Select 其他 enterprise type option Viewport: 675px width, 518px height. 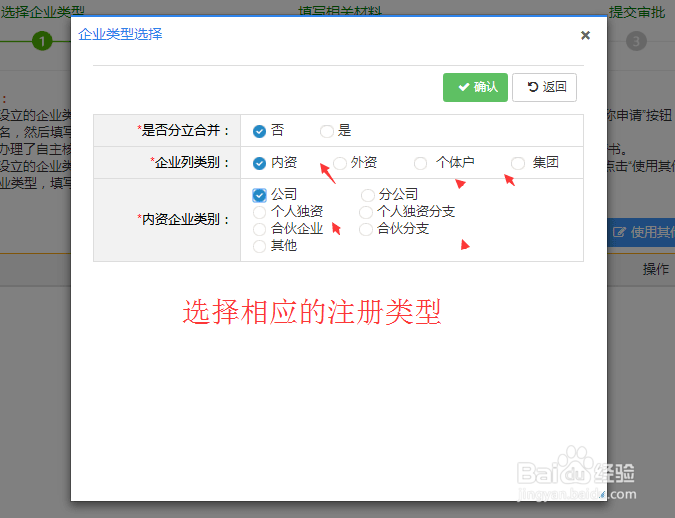(x=259, y=246)
